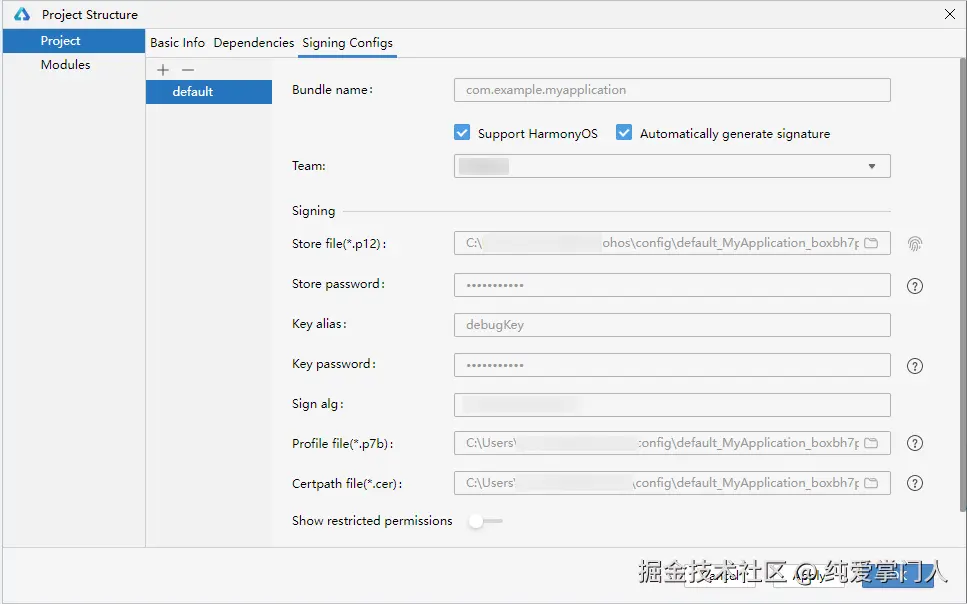Screen dimensions: 967x604
Task: Uncheck Automatically generate signature checkbox
Action: tap(623, 133)
